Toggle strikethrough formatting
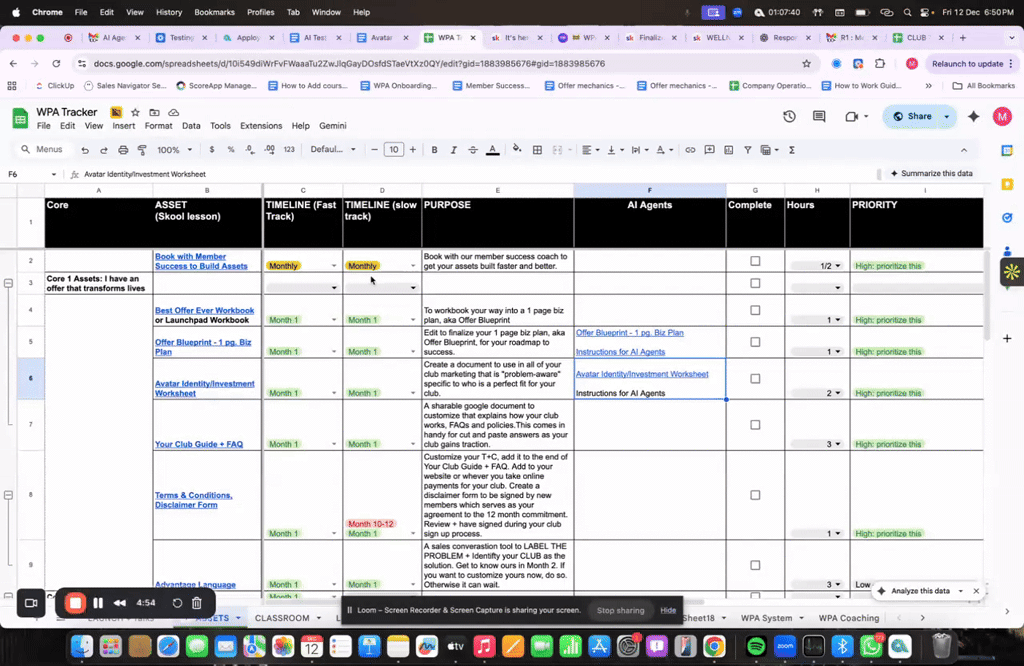The width and height of the screenshot is (1024, 666). 473,150
